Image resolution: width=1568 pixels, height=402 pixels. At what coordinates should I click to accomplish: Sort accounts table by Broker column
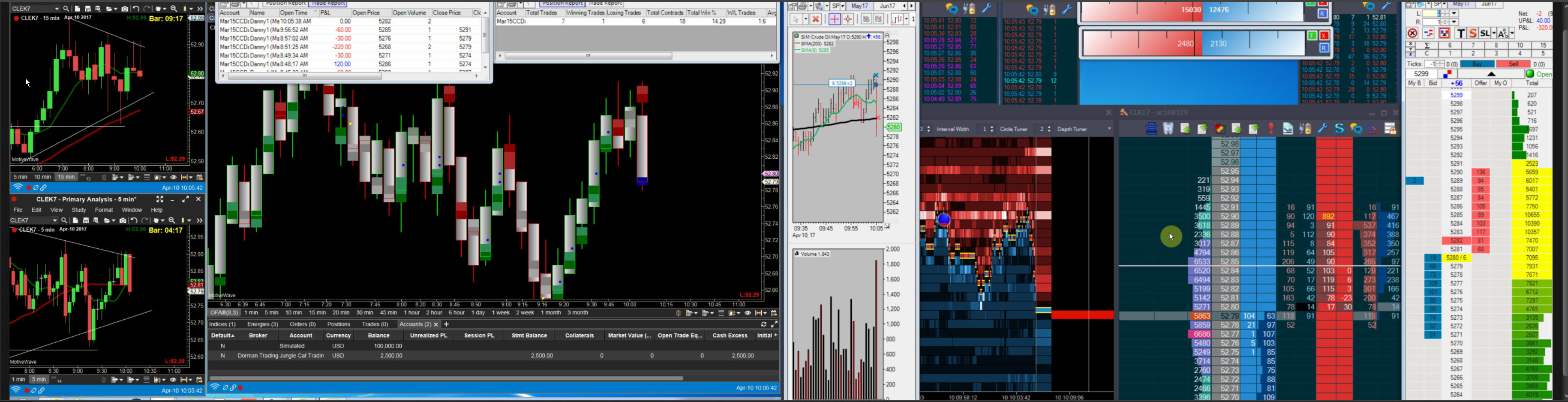(x=258, y=336)
